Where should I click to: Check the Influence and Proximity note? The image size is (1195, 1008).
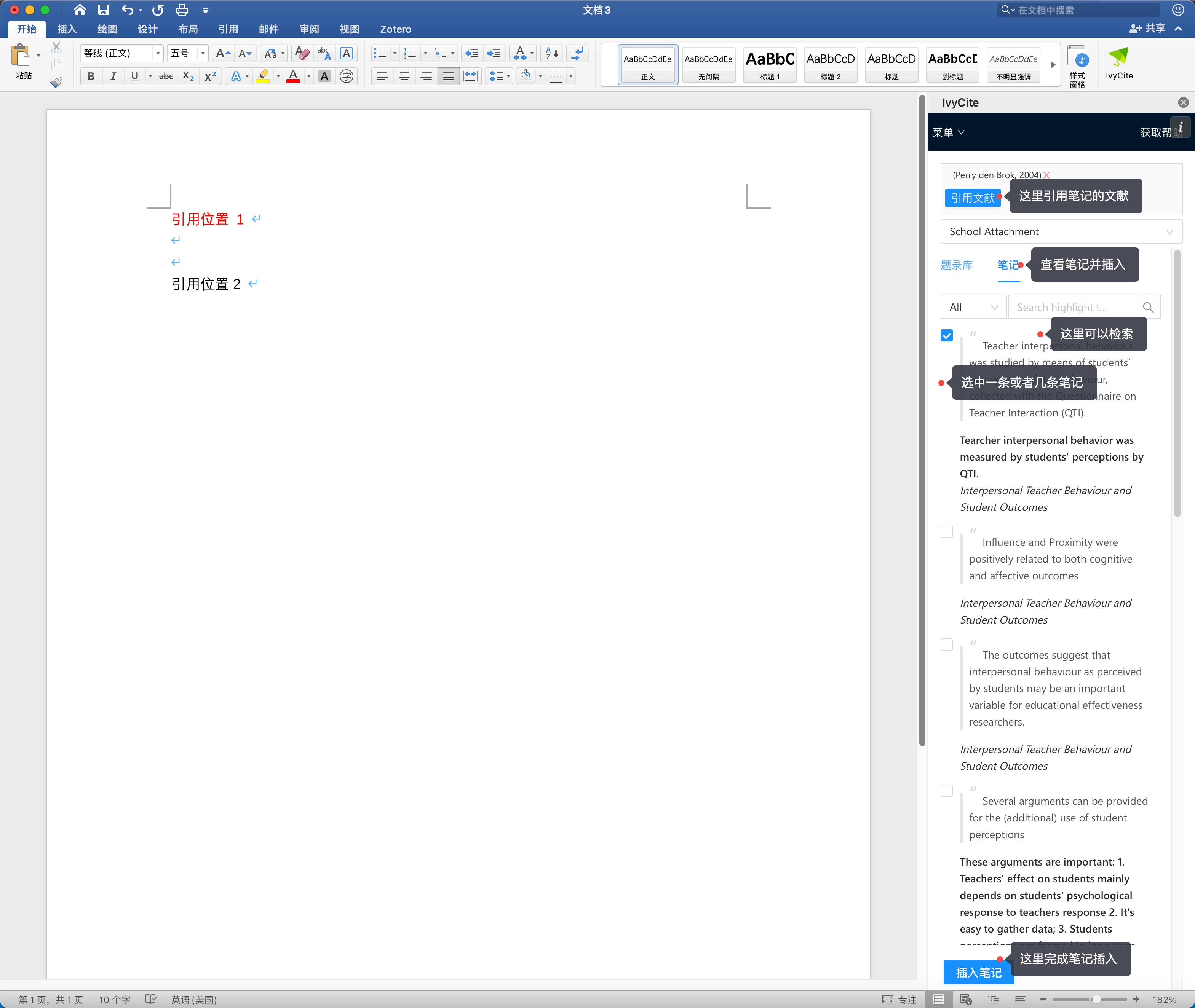946,532
